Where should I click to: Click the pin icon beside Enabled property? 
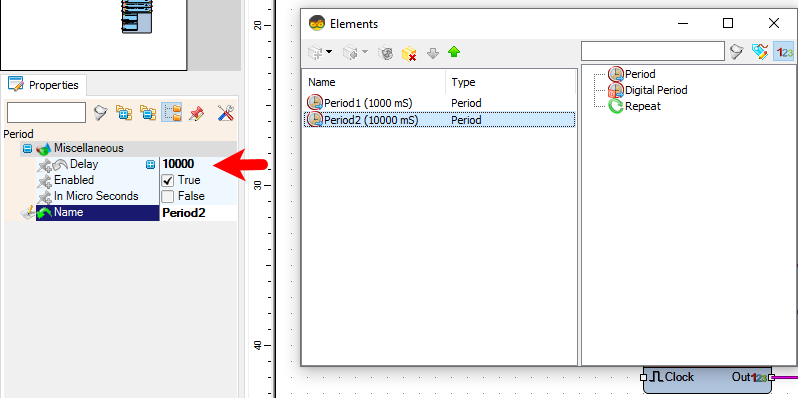45,181
